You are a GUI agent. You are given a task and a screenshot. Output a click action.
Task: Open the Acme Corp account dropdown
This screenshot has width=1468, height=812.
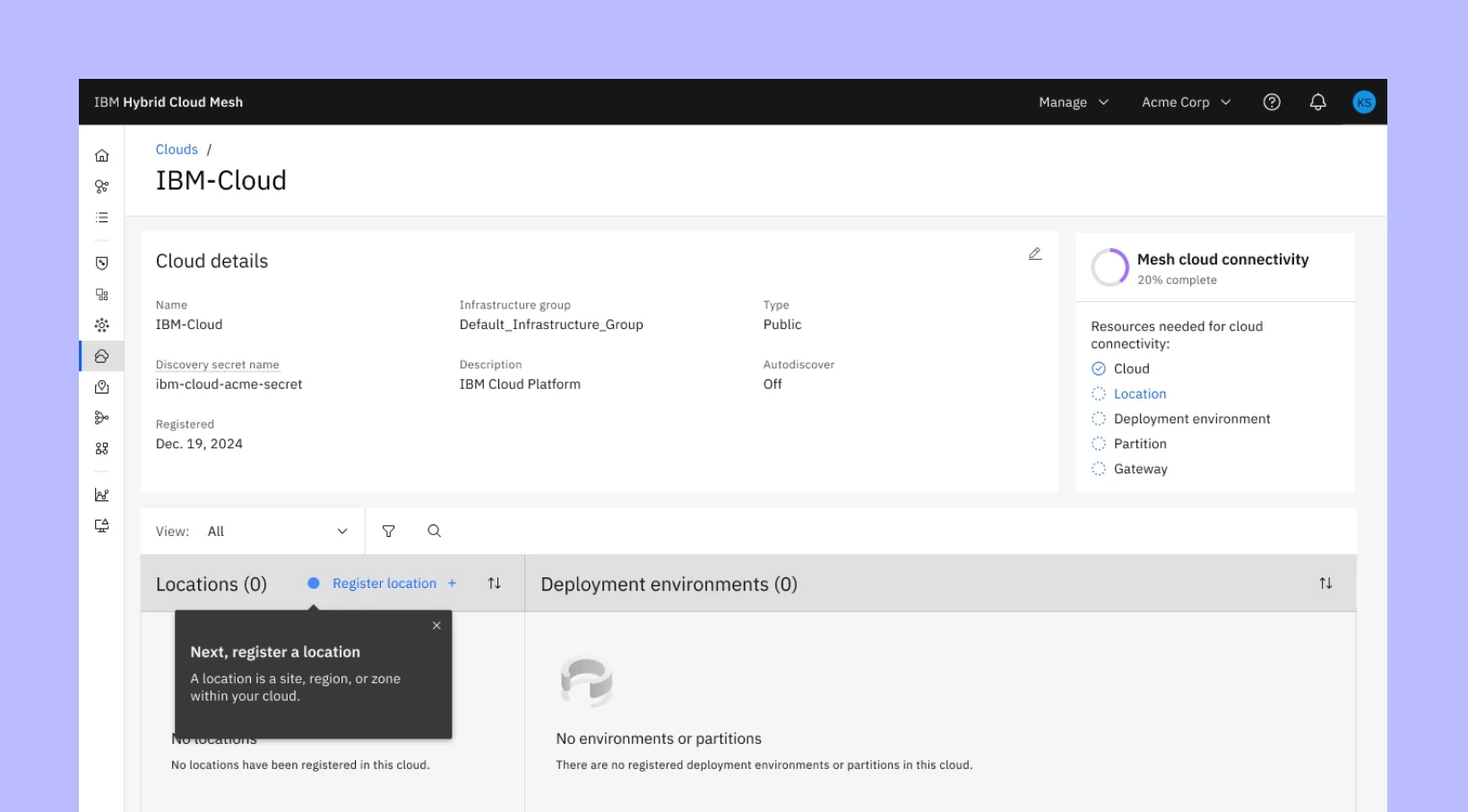tap(1187, 102)
